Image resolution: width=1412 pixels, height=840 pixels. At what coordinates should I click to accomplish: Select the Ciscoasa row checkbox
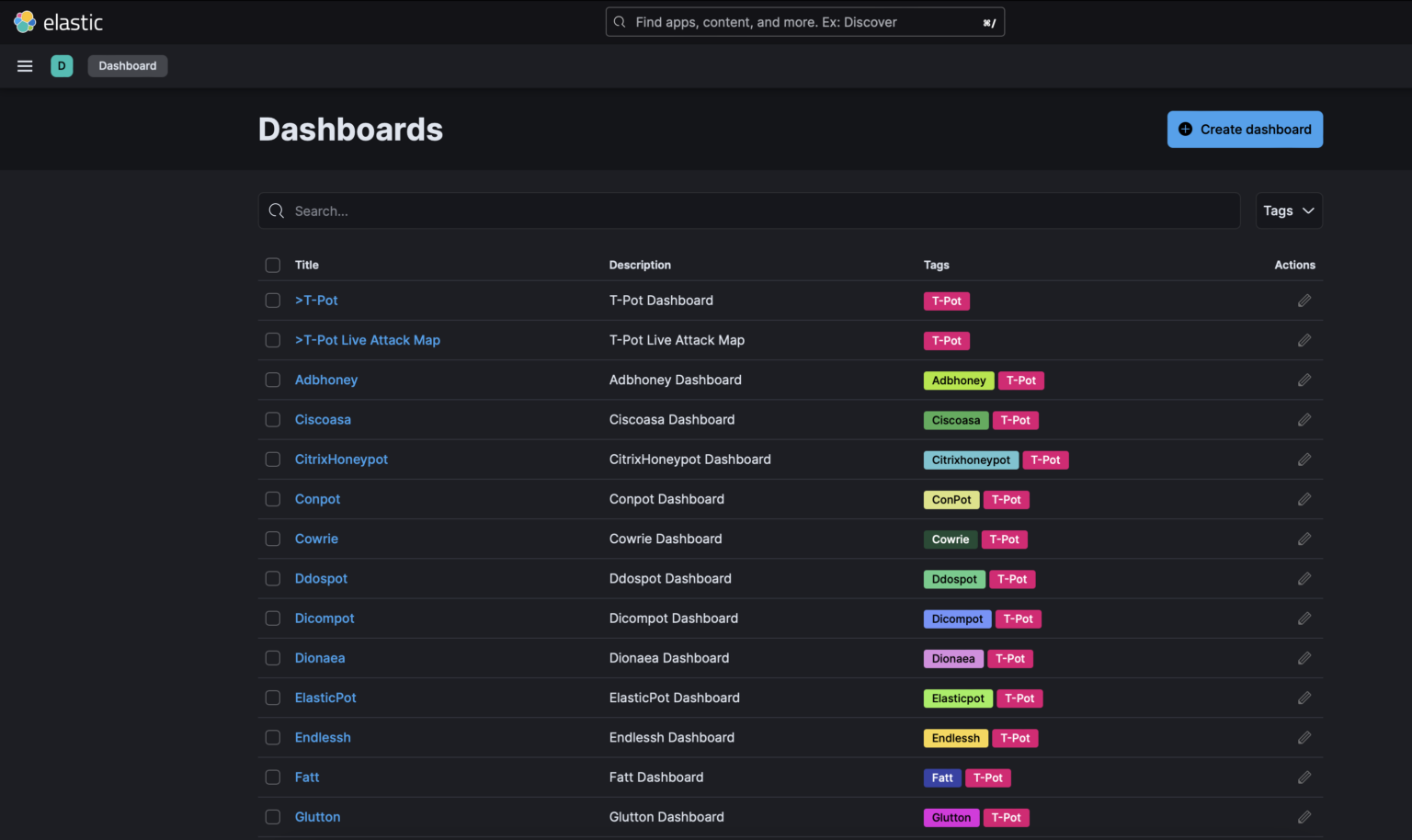[x=273, y=420]
